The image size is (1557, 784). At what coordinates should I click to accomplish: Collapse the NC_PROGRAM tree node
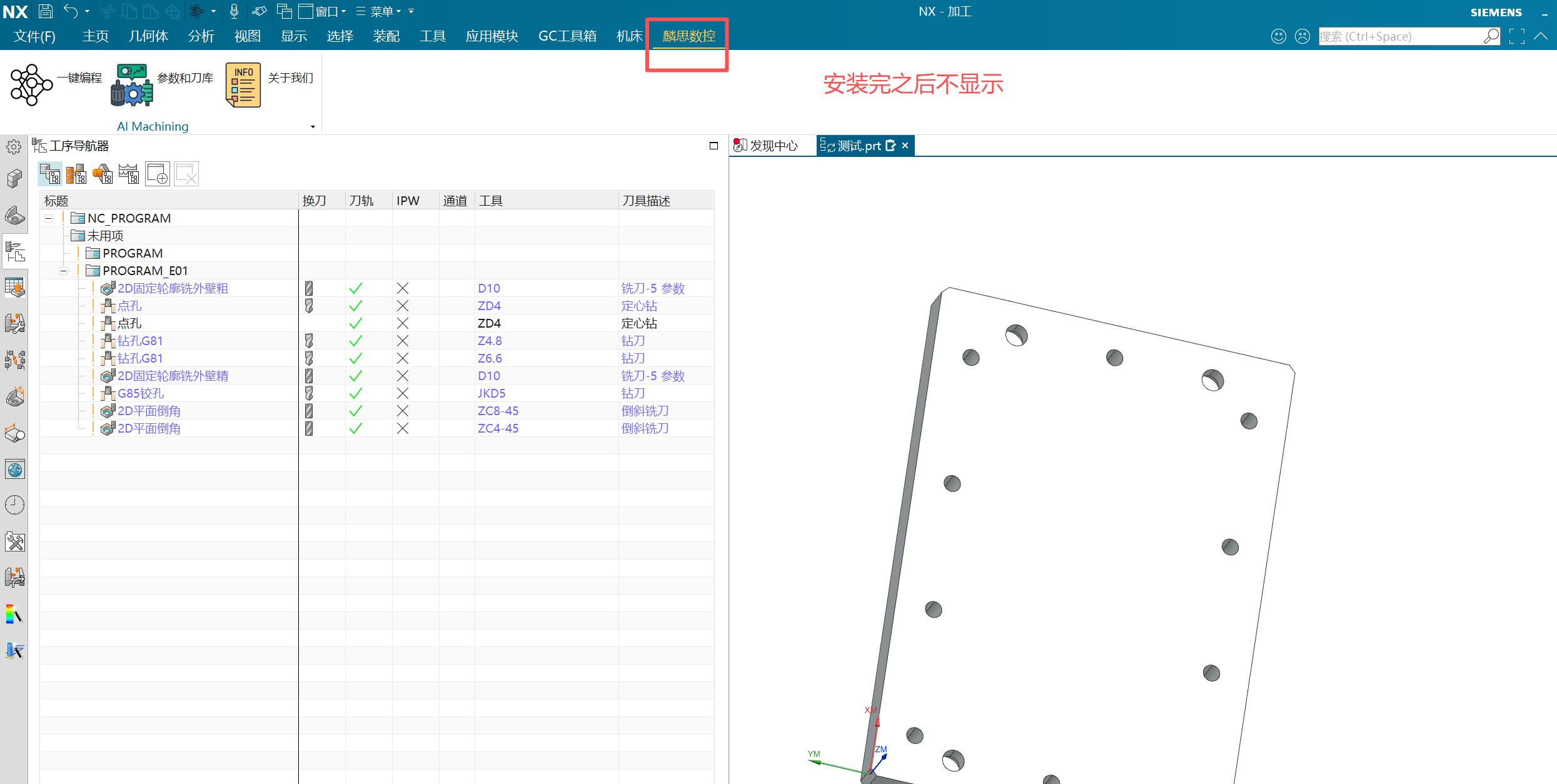49,218
